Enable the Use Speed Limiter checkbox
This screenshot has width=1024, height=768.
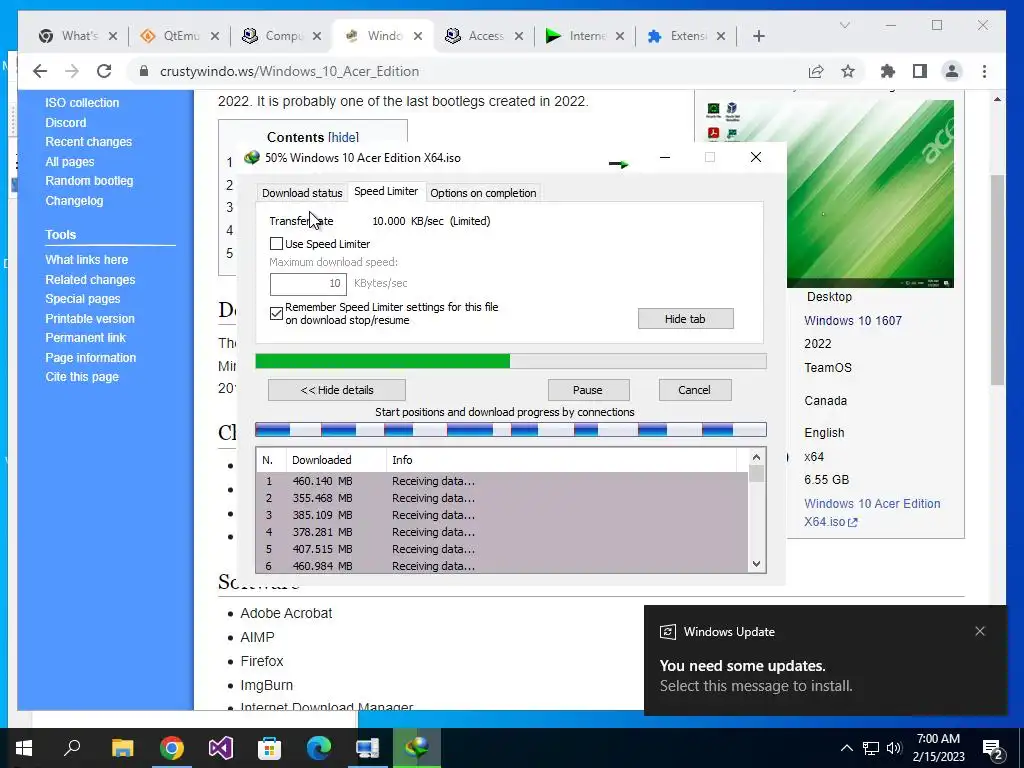(276, 244)
